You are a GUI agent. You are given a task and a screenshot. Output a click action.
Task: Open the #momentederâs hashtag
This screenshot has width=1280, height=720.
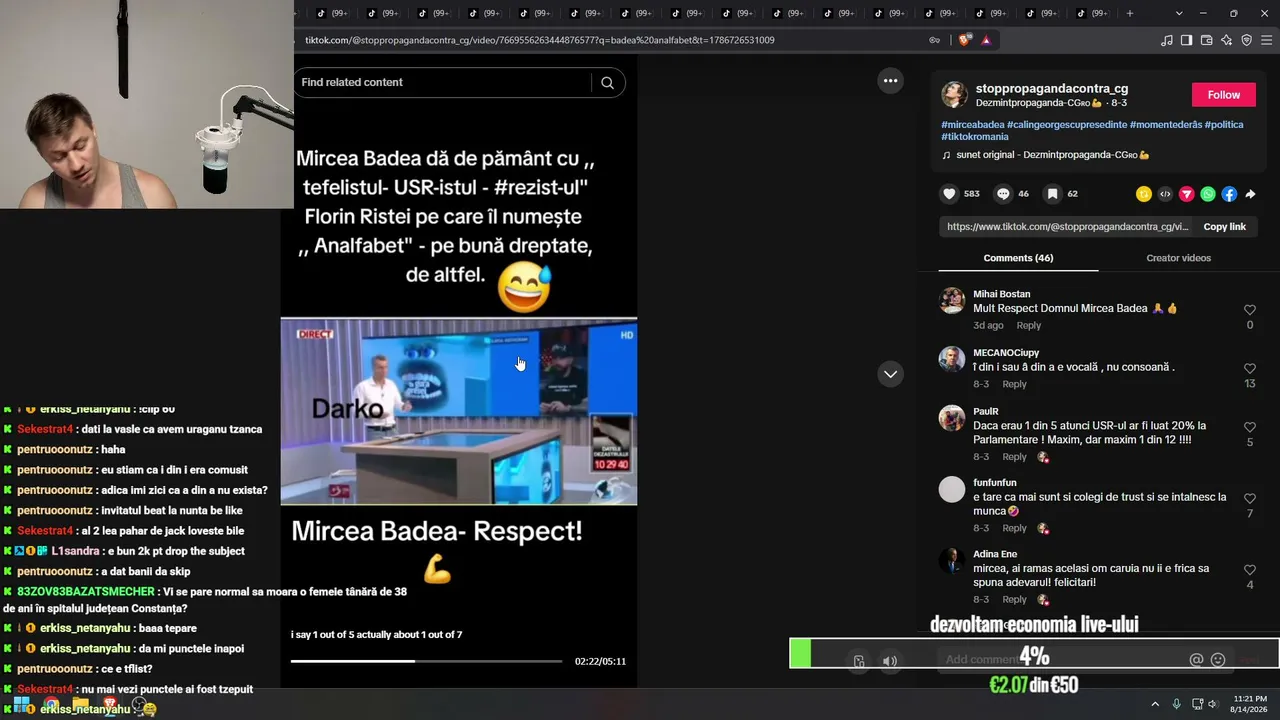tap(1166, 125)
